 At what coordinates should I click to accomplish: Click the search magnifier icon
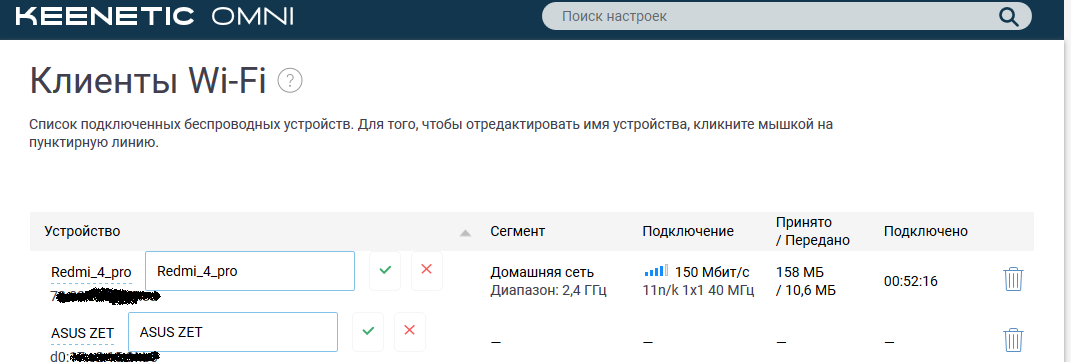[x=1008, y=16]
